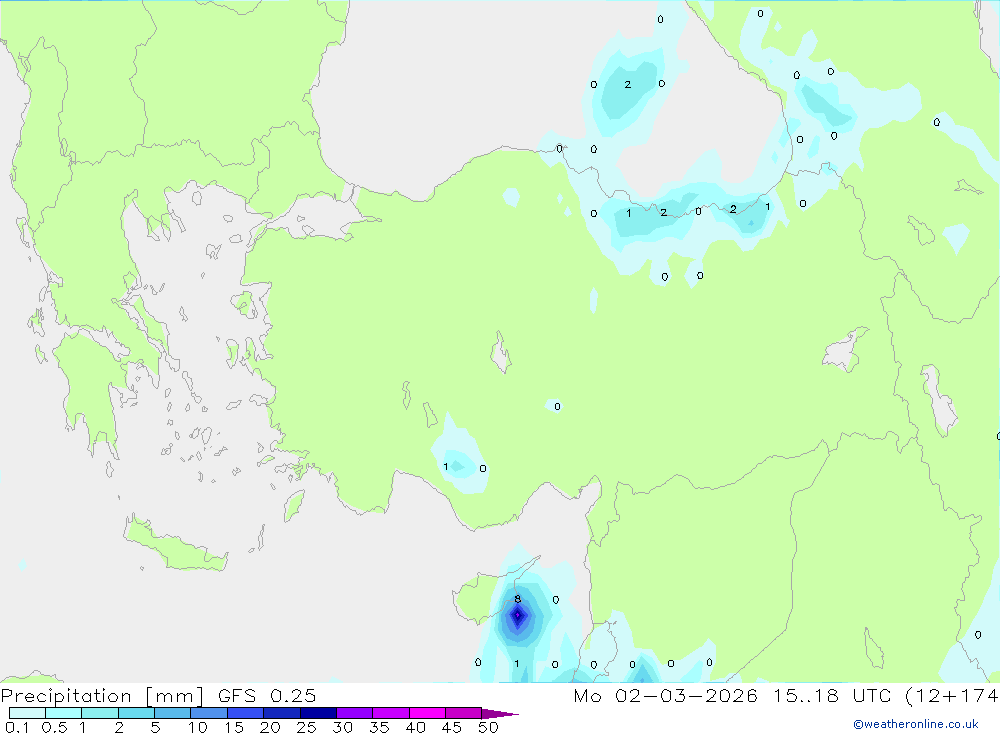Pick the 25–30 mm navy legend swatch

point(318,713)
